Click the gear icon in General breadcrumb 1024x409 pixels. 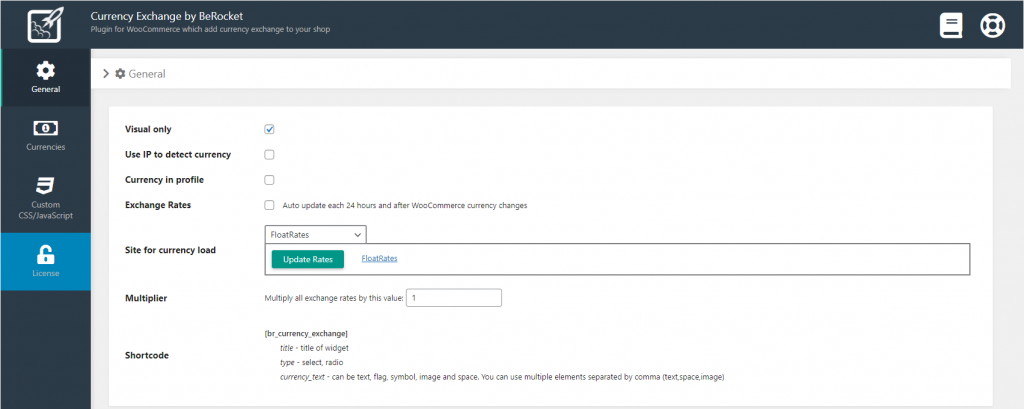coord(120,74)
